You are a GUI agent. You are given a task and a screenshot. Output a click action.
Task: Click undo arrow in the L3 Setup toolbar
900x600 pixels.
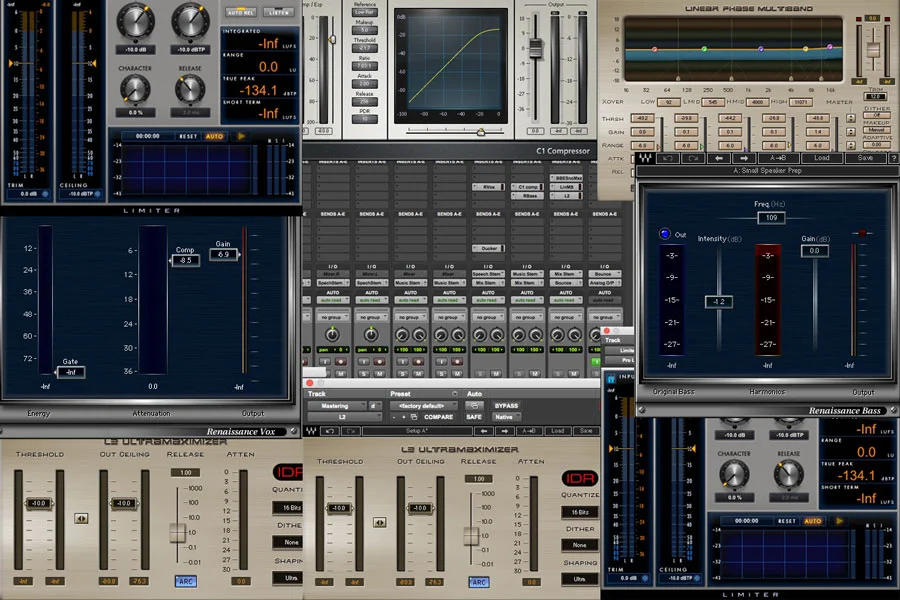329,431
